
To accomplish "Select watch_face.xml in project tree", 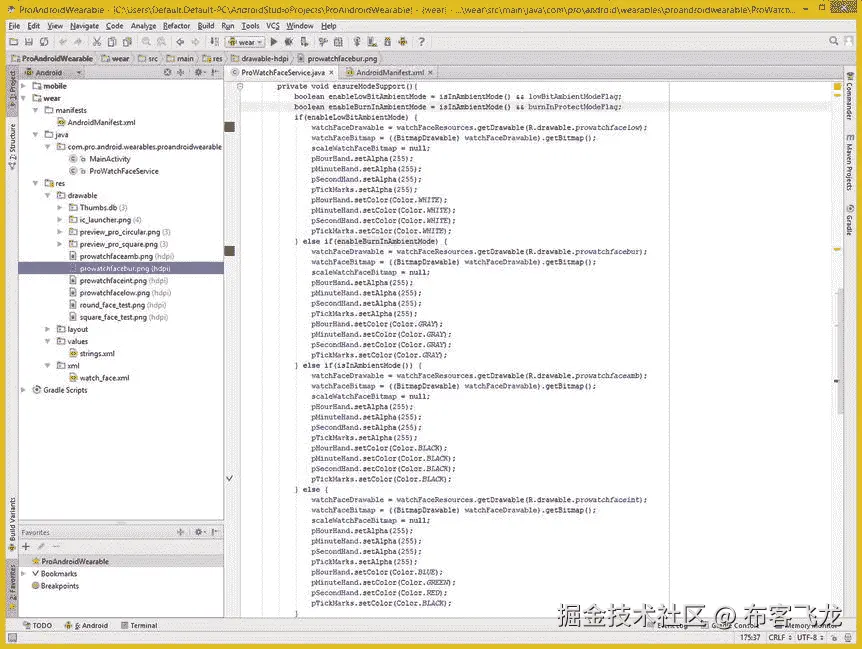I will click(100, 378).
